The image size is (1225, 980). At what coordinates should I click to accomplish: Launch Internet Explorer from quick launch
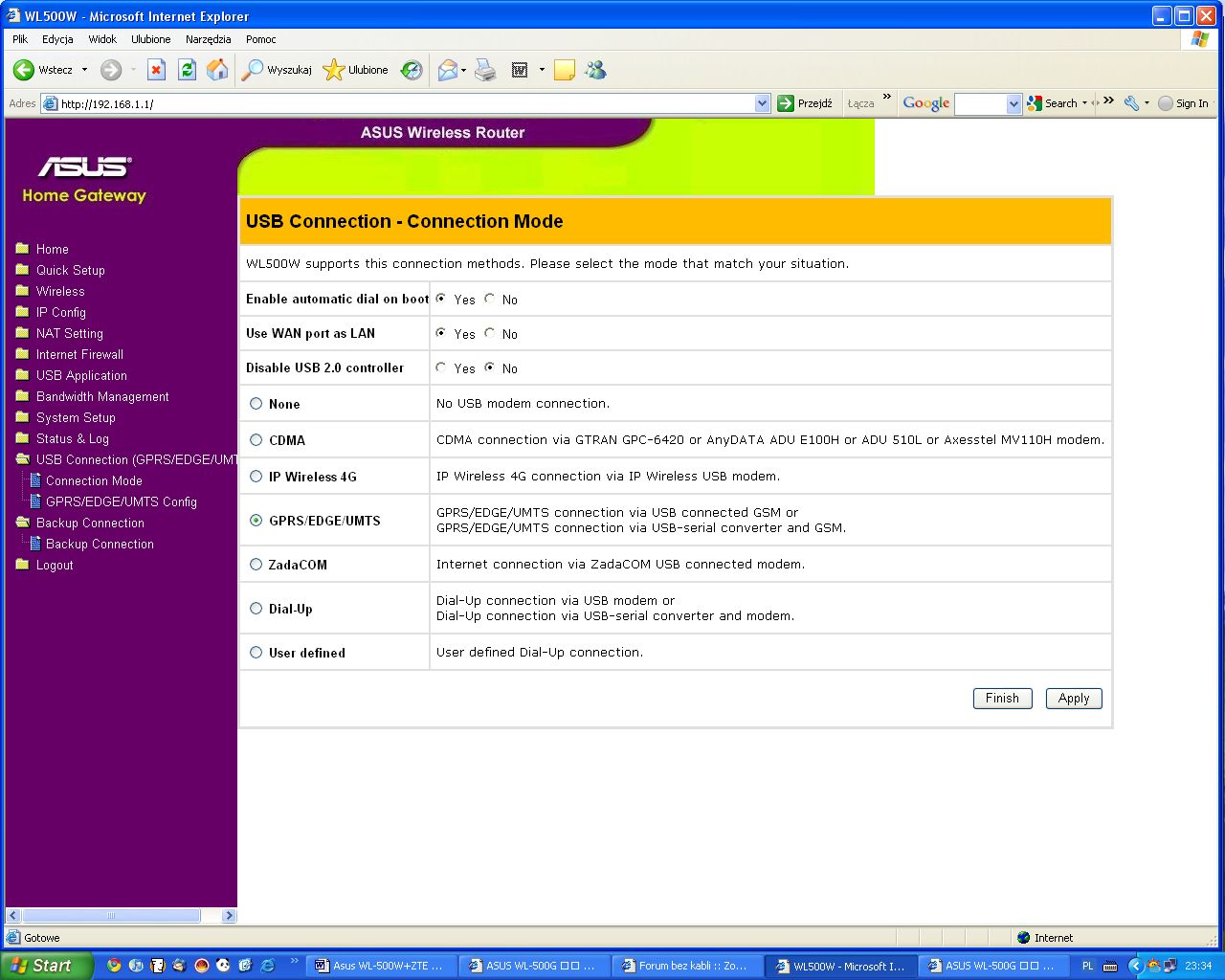pyautogui.click(x=267, y=966)
